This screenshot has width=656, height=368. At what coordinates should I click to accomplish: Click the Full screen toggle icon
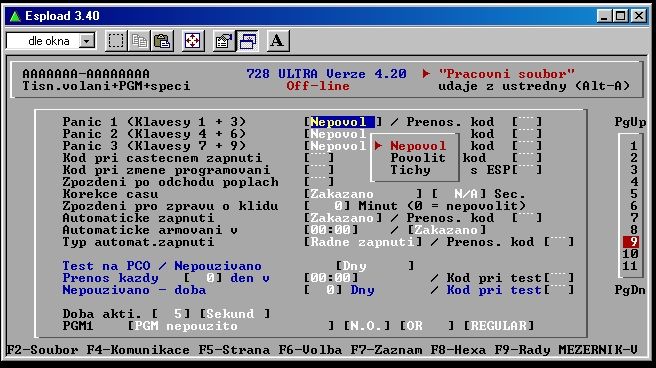(192, 41)
